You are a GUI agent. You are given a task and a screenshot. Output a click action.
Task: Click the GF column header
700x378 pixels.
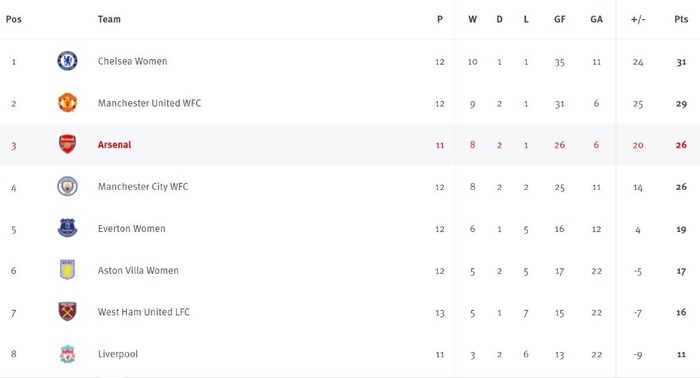[560, 19]
